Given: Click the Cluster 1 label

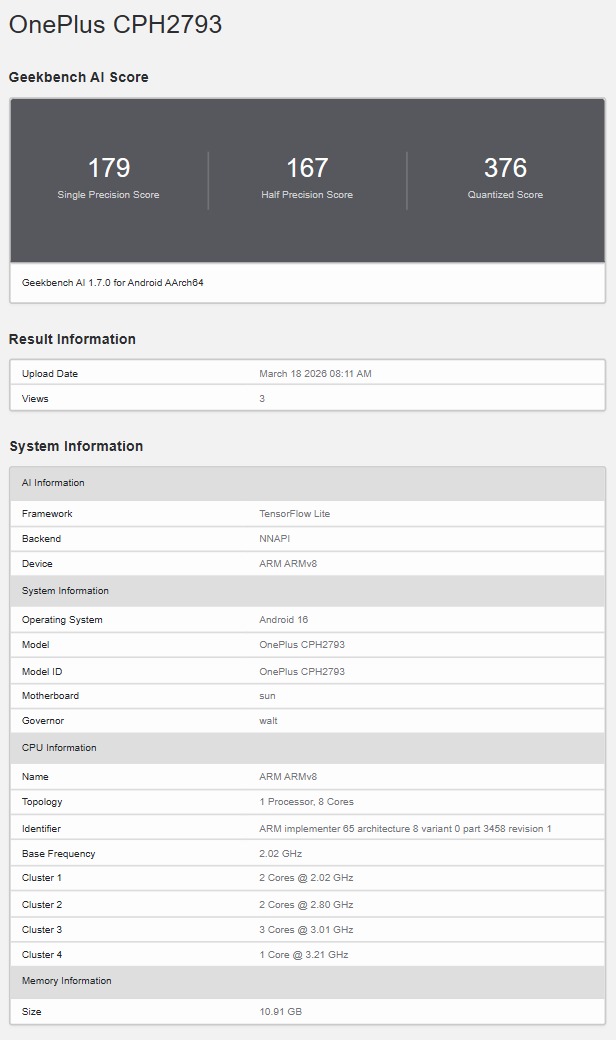Looking at the screenshot, I should (42, 878).
